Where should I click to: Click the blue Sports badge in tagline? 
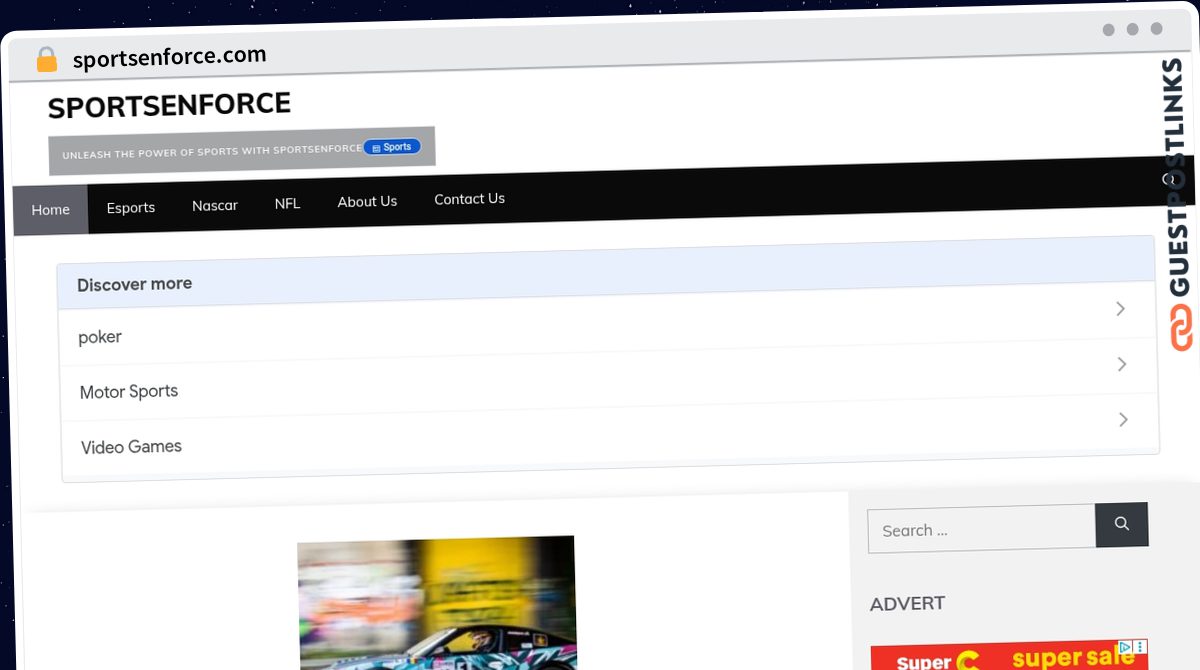coord(392,147)
